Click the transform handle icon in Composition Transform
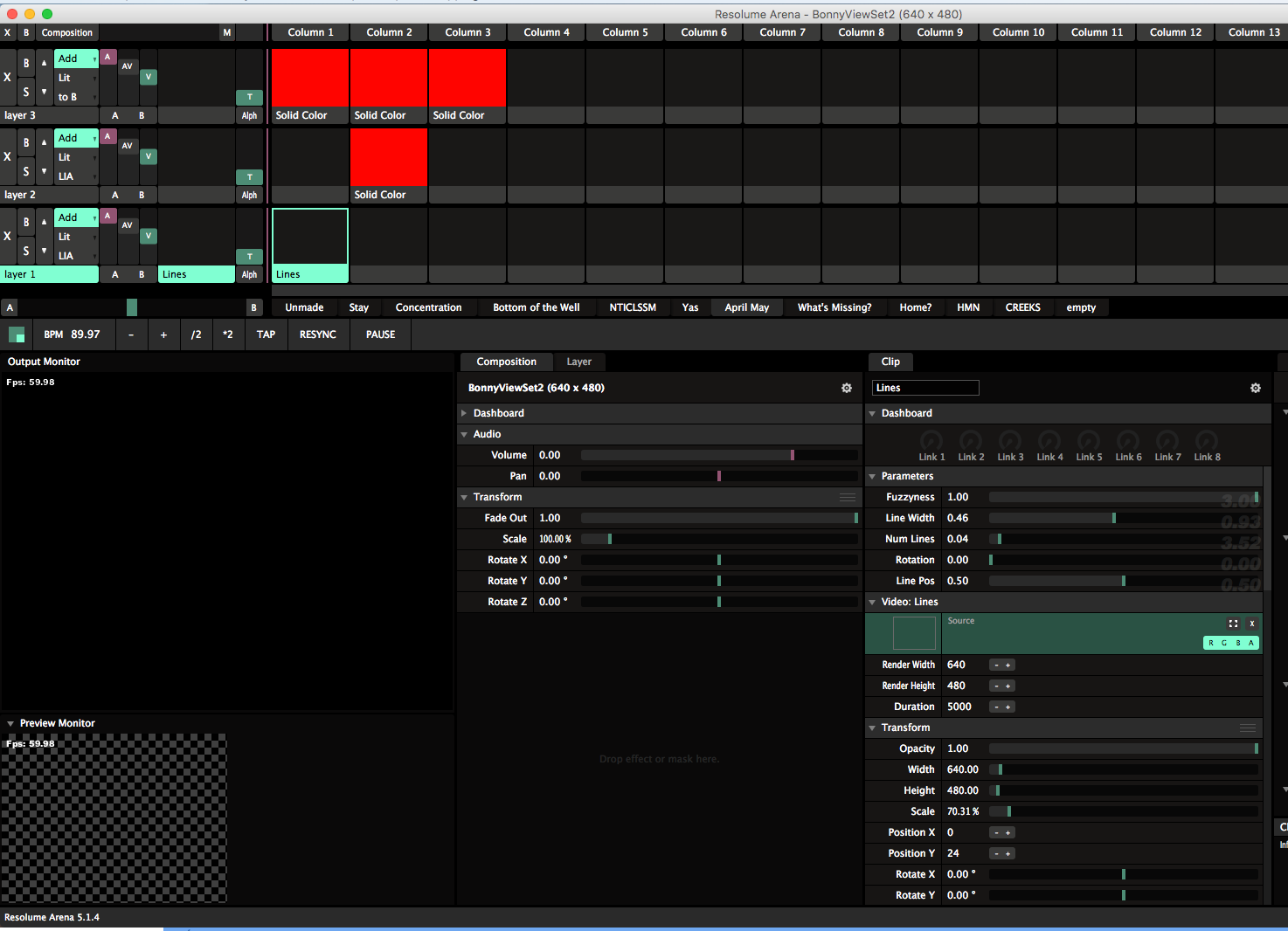 [x=847, y=497]
